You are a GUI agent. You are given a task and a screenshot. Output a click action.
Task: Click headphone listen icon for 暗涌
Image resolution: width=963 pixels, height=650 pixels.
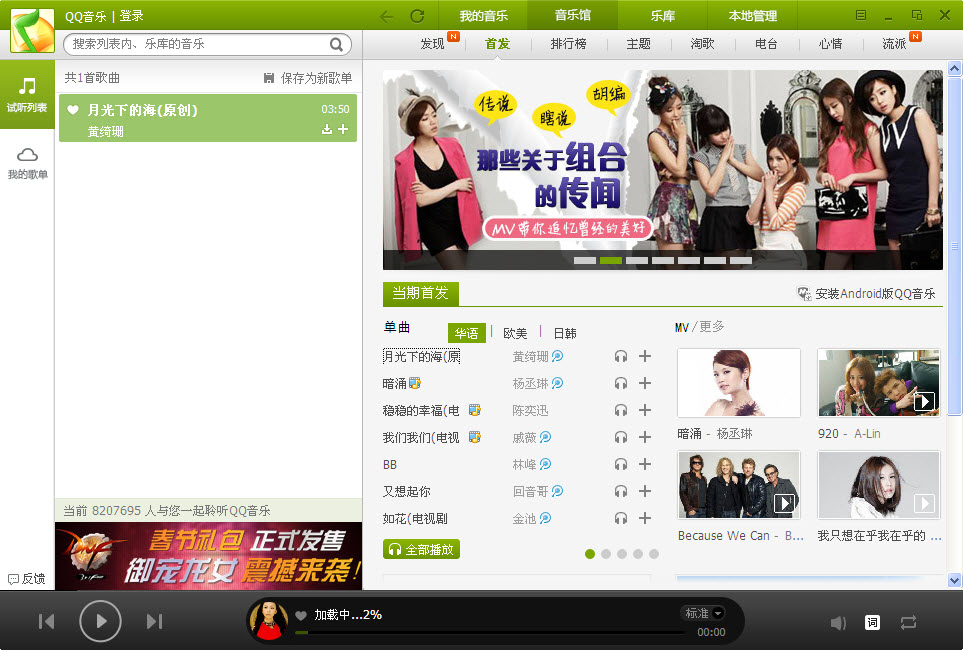tap(621, 383)
